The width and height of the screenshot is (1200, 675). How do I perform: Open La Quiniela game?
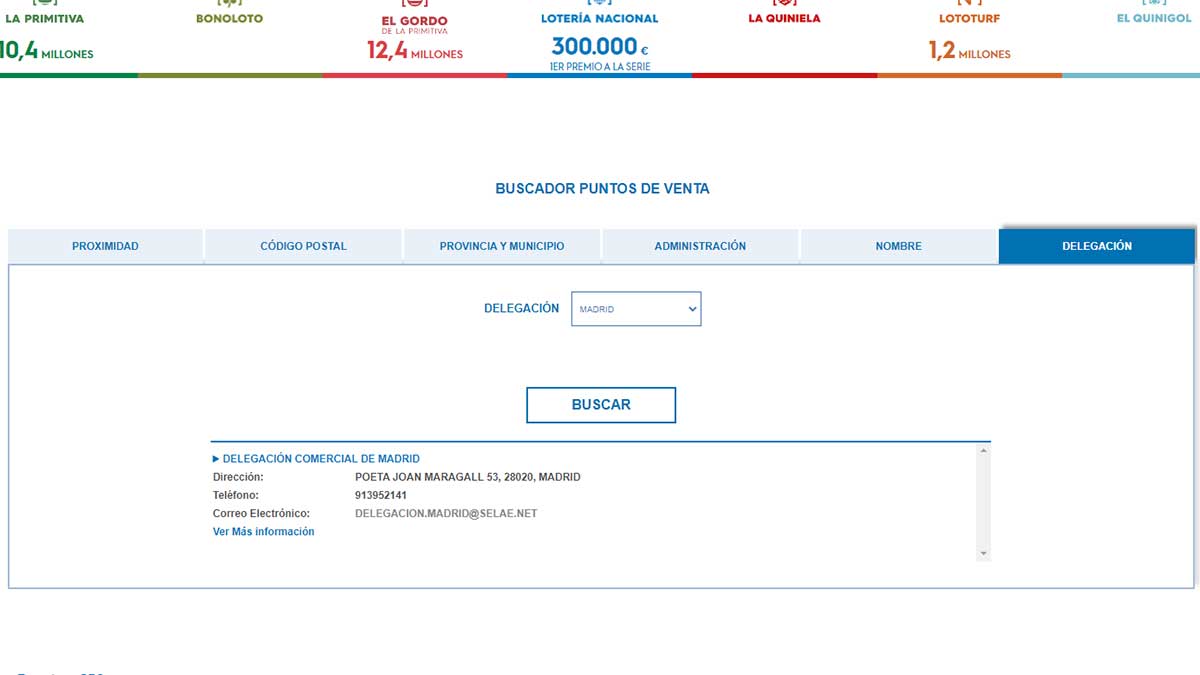click(x=784, y=19)
